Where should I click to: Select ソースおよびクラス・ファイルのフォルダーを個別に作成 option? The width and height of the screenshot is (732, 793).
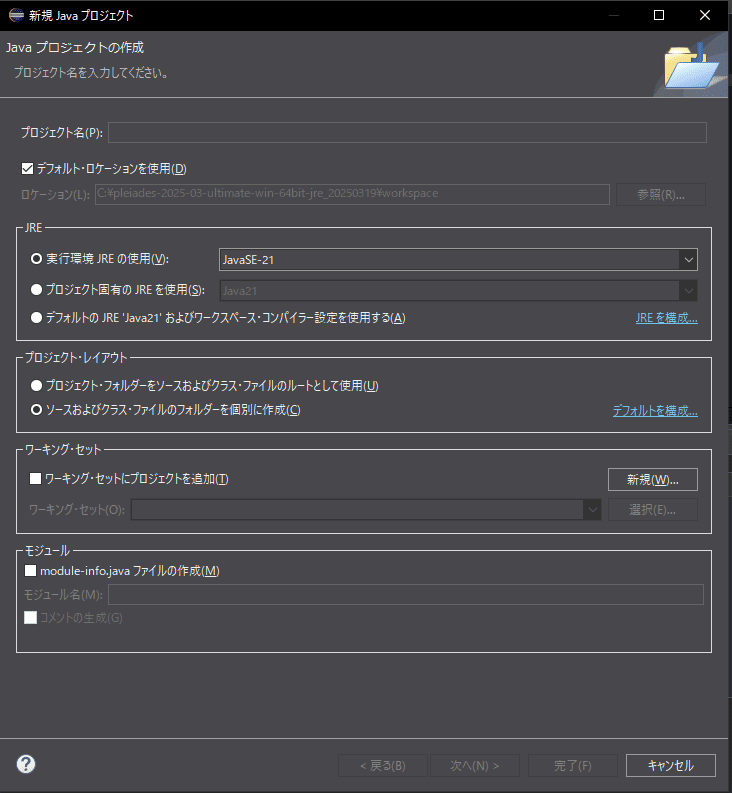point(37,410)
